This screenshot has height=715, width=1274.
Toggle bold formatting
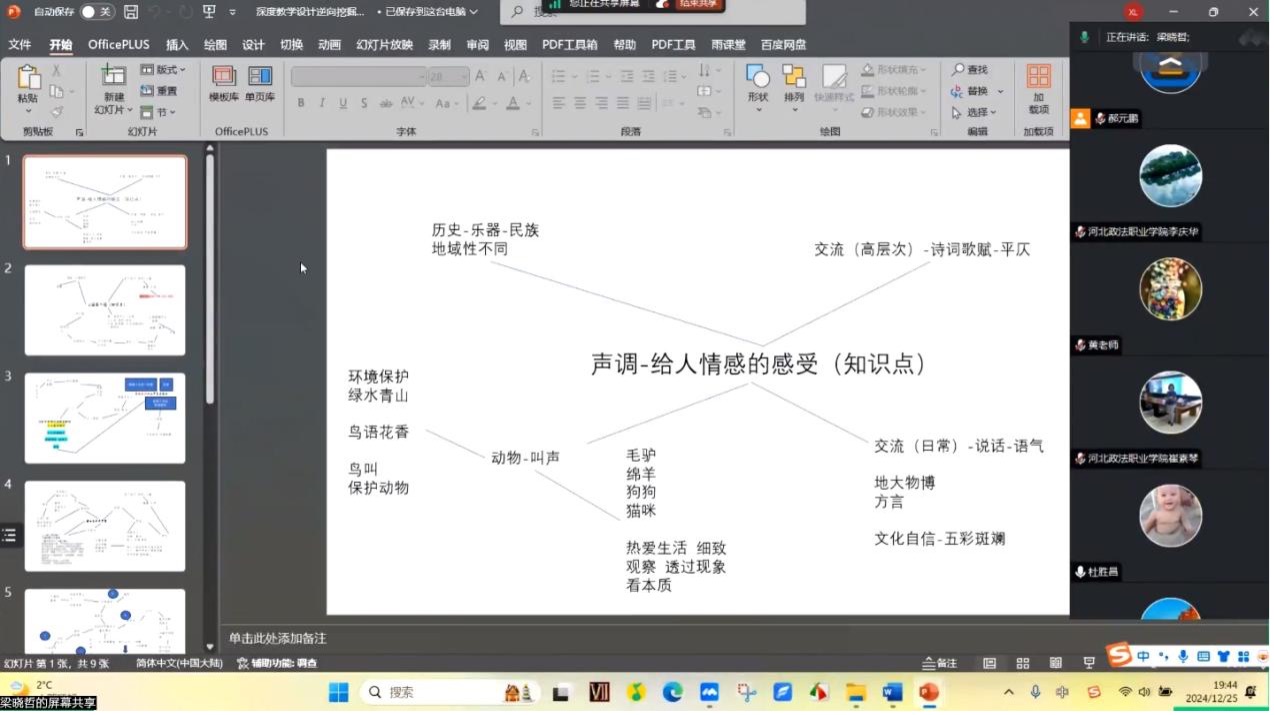[301, 103]
